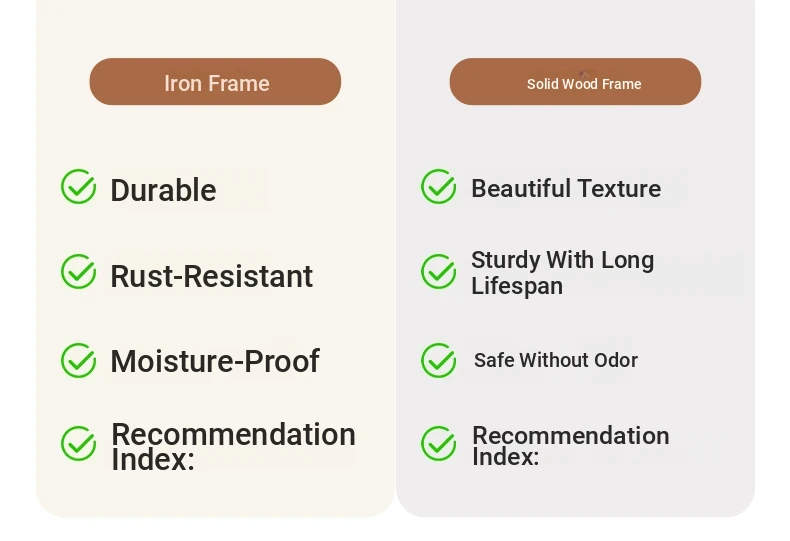Click the checkmark icon next to Rust-Resistant
The height and width of the screenshot is (541, 790).
point(79,272)
